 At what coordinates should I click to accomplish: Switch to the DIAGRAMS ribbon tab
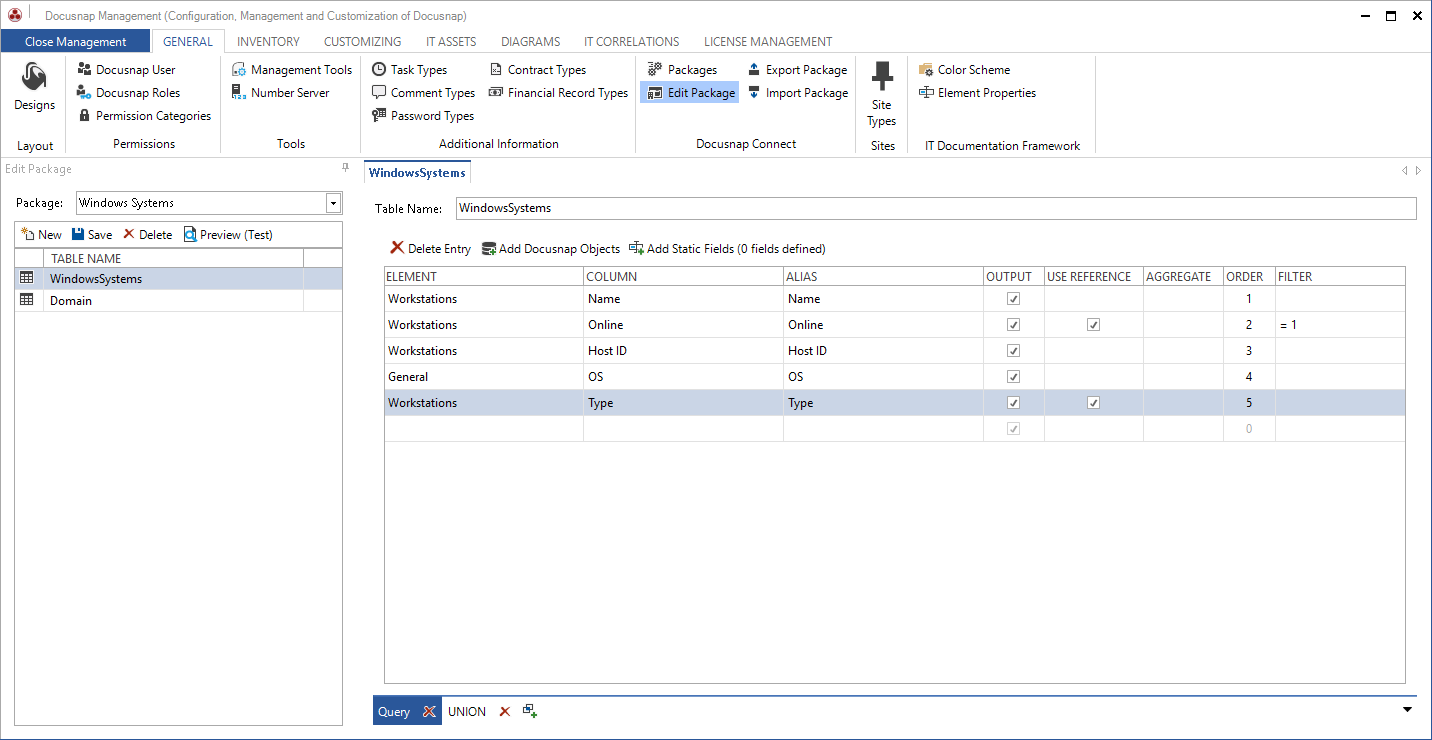530,42
